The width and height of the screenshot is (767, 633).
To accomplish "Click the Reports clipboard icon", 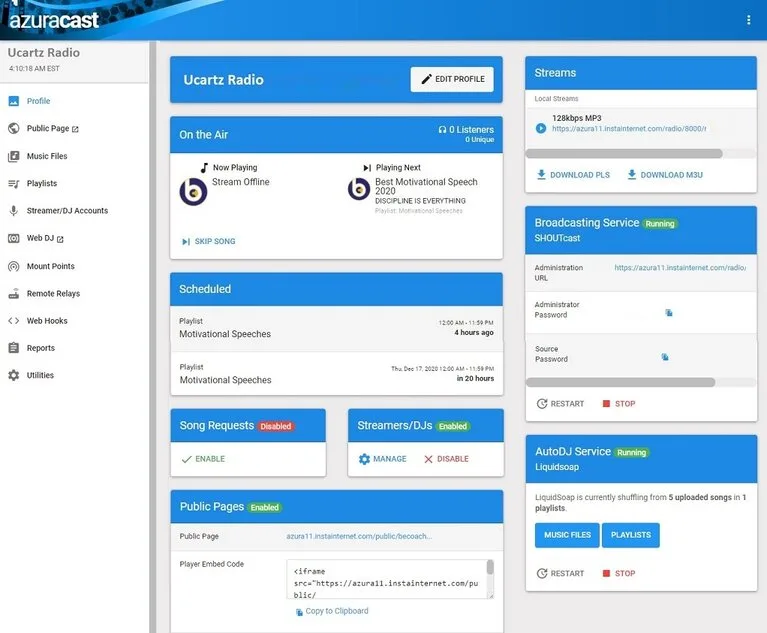I will pos(14,348).
